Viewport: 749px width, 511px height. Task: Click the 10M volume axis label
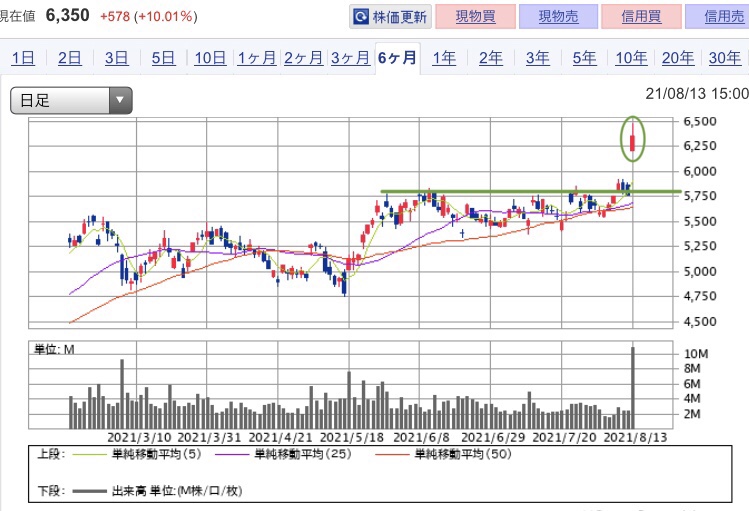tap(696, 354)
